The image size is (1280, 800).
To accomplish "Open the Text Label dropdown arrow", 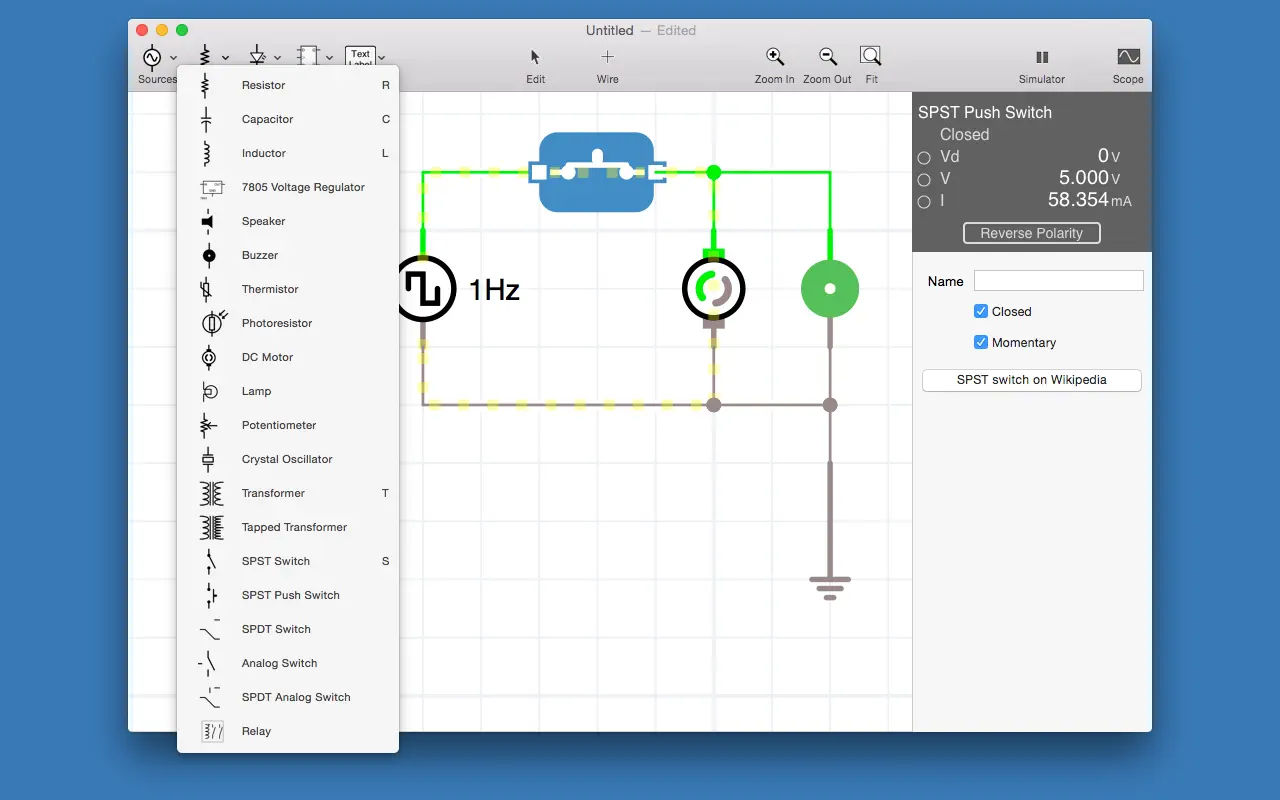I will pos(382,57).
